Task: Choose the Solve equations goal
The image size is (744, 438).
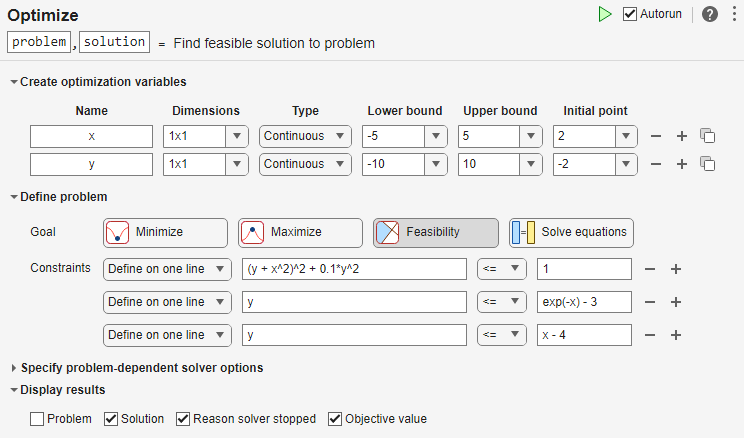Action: click(571, 232)
